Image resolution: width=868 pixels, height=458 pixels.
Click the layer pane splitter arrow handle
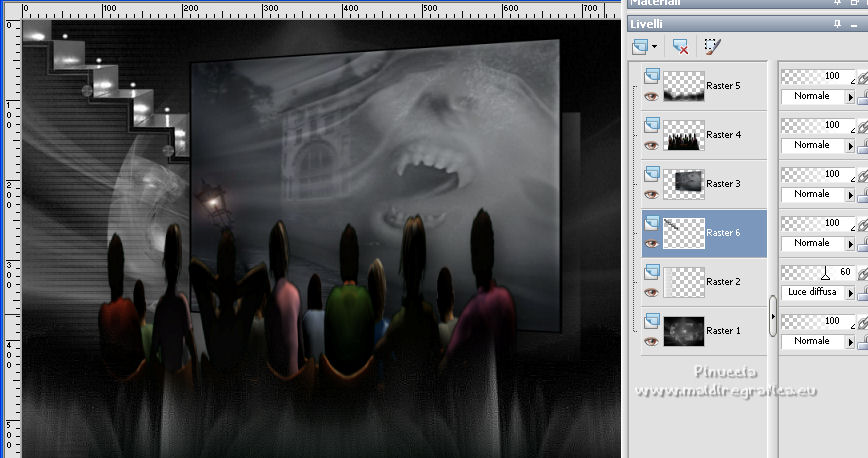point(773,316)
